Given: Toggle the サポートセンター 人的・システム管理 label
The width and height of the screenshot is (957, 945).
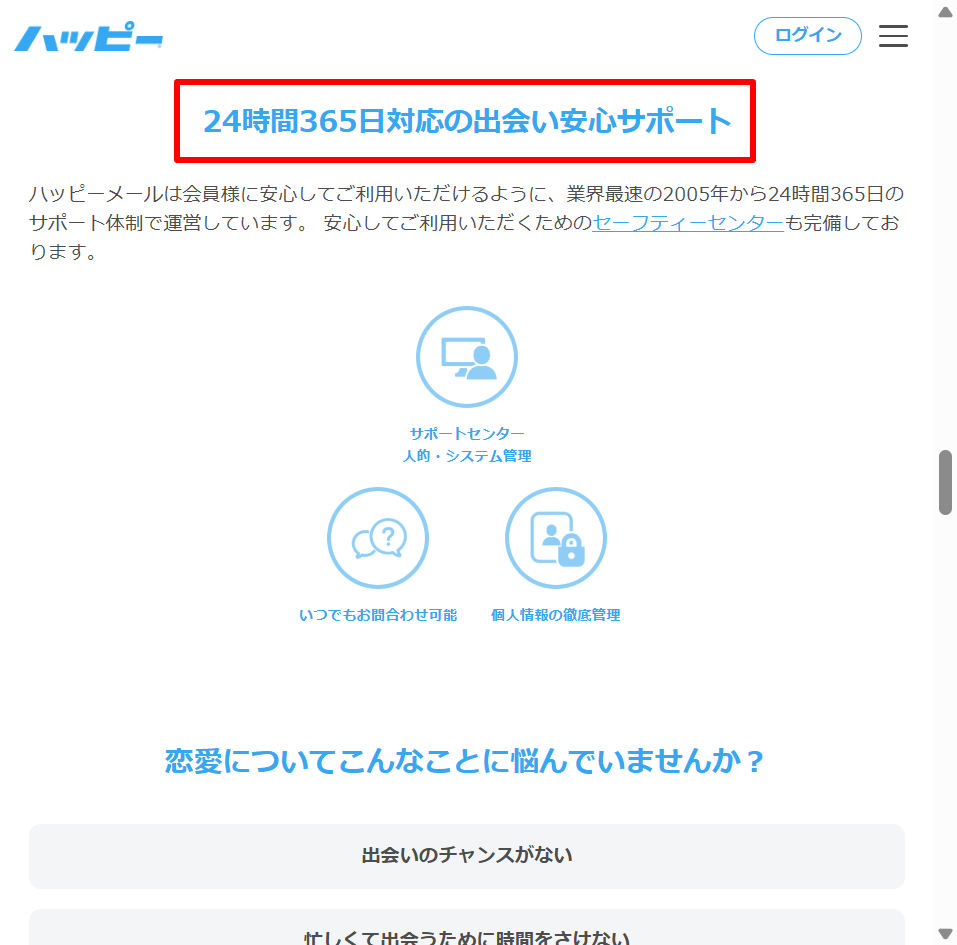Looking at the screenshot, I should tap(470, 446).
